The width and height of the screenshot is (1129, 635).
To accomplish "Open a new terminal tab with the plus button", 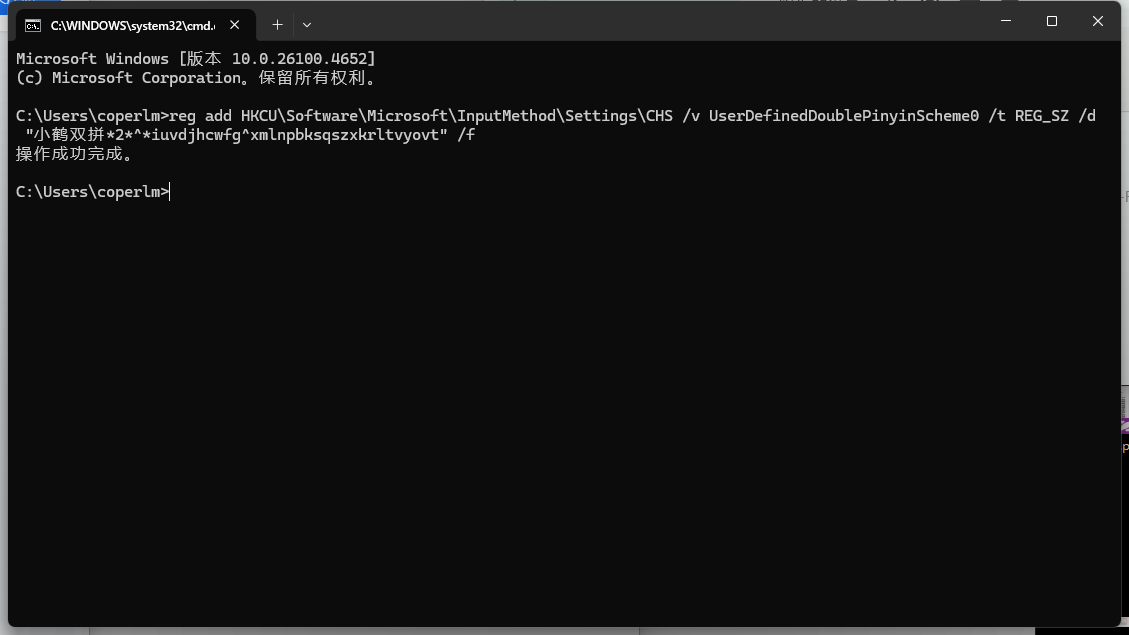I will coord(277,25).
